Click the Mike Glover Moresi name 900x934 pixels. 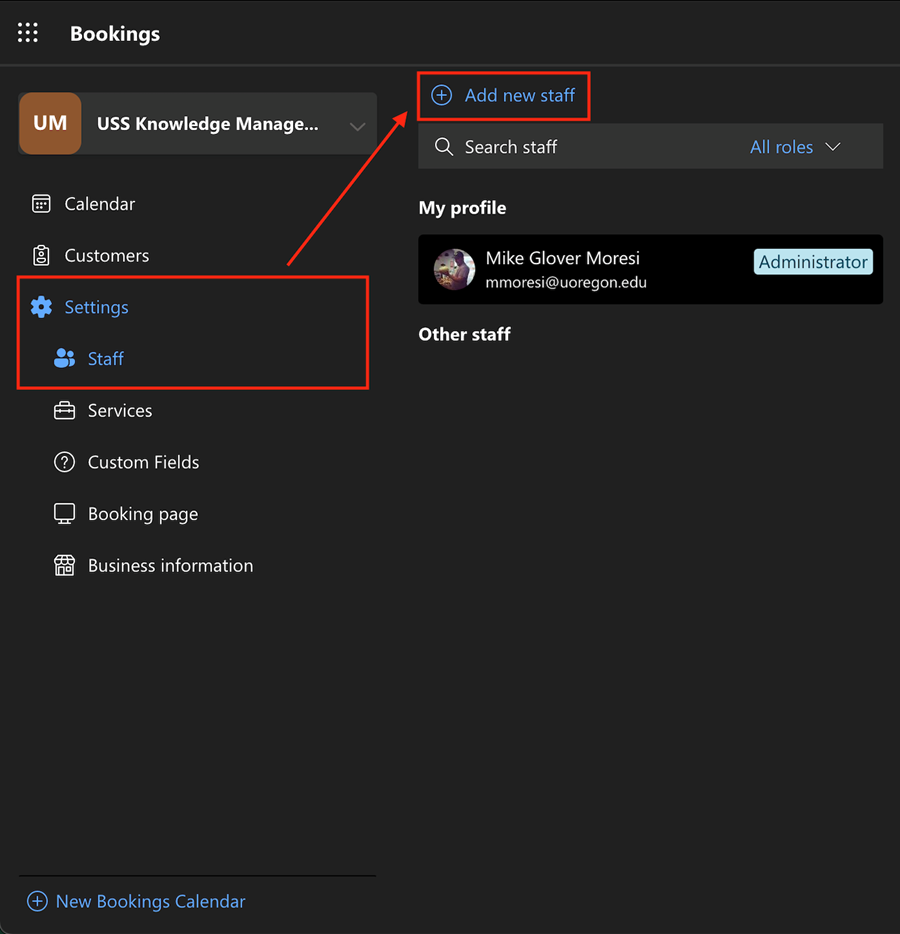click(562, 258)
